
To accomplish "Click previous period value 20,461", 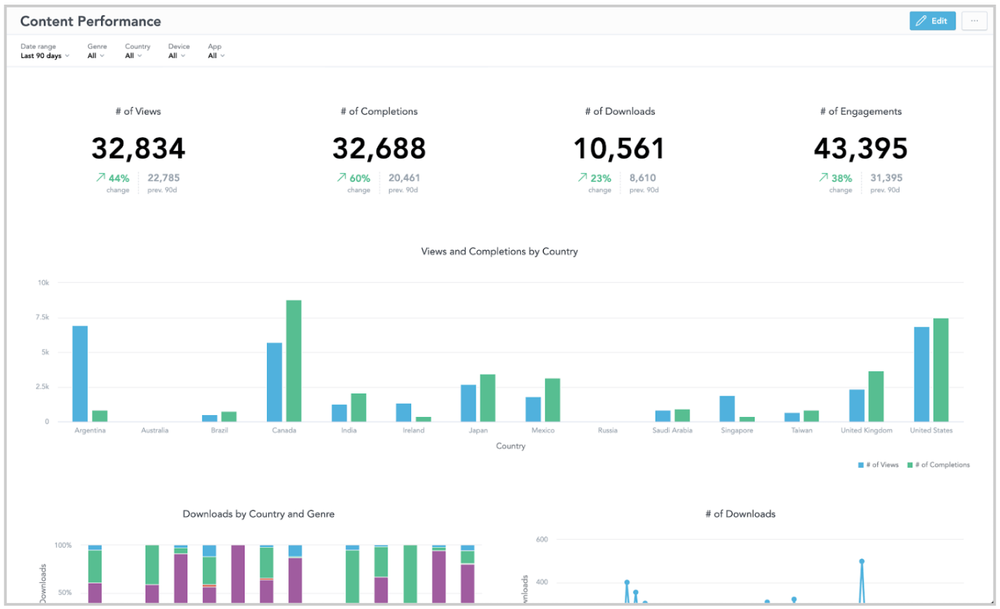I will click(x=404, y=178).
